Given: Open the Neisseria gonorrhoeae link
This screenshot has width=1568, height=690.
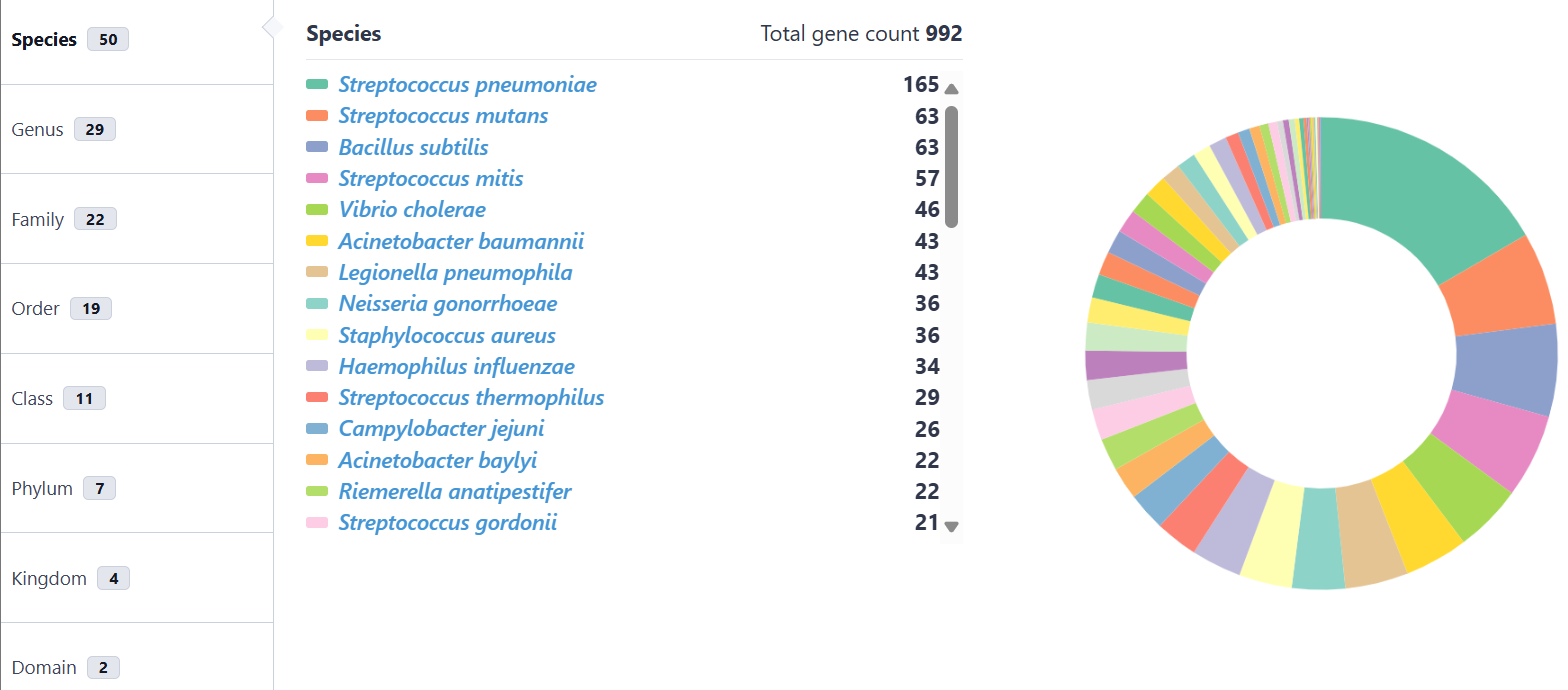Looking at the screenshot, I should (448, 304).
